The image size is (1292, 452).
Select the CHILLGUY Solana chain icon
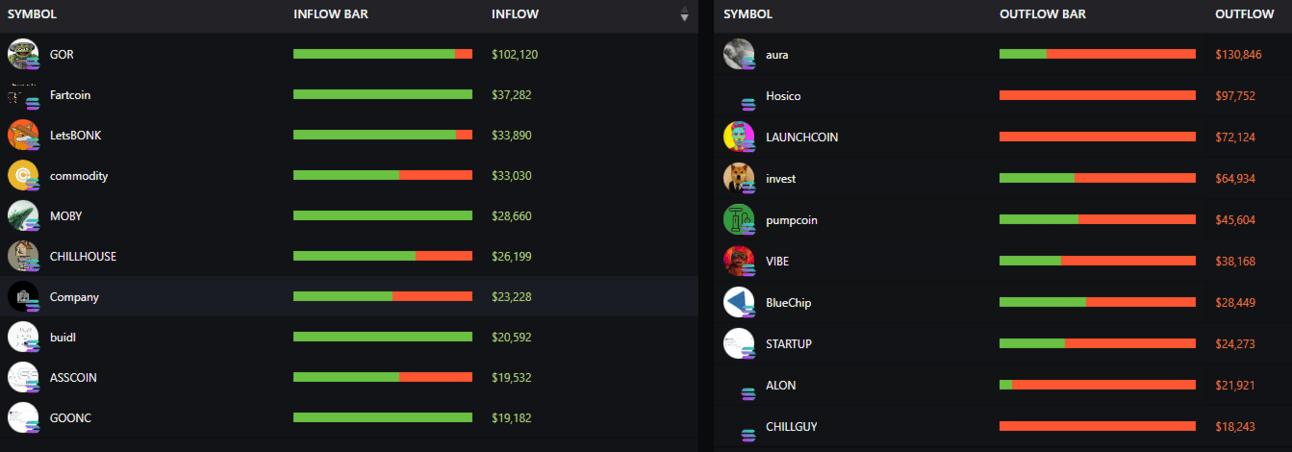point(748,434)
